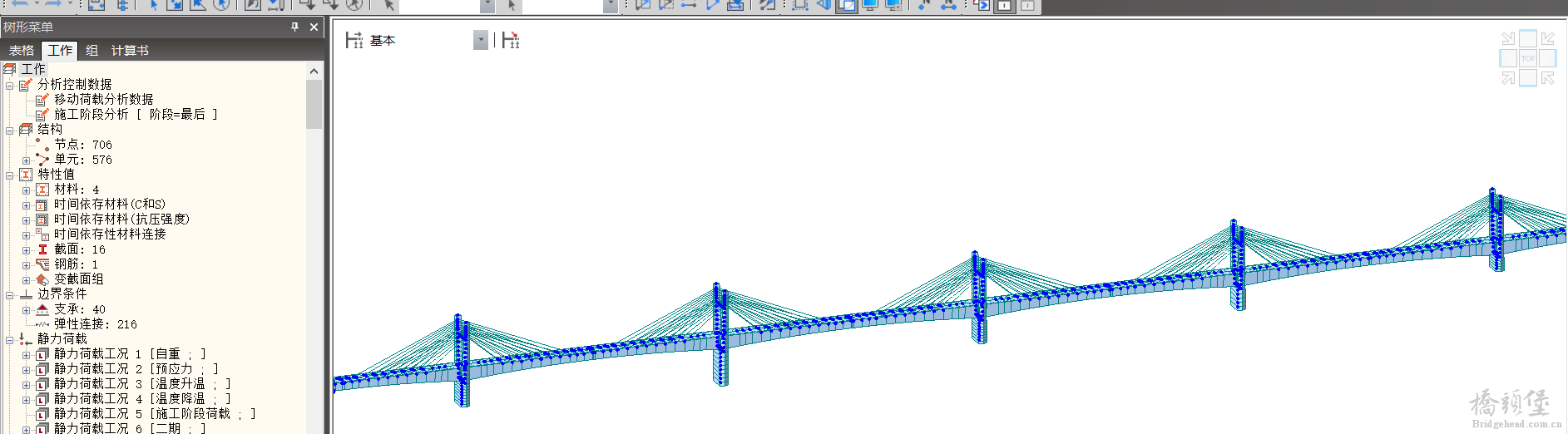This screenshot has height=434, width=1568.
Task: Expand the 单元: 576 node
Action: pos(27,160)
